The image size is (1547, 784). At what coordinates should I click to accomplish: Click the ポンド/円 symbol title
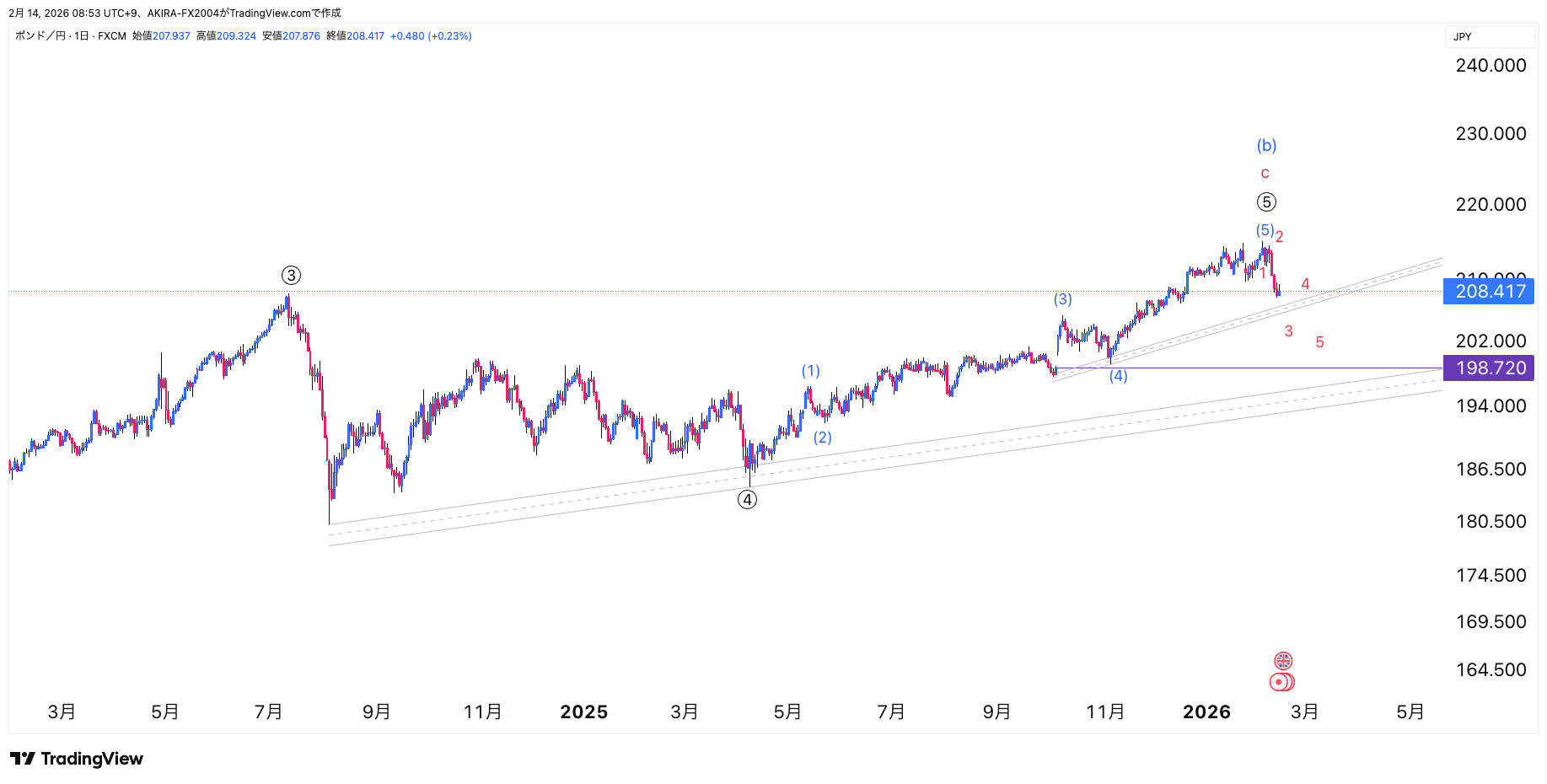40,36
